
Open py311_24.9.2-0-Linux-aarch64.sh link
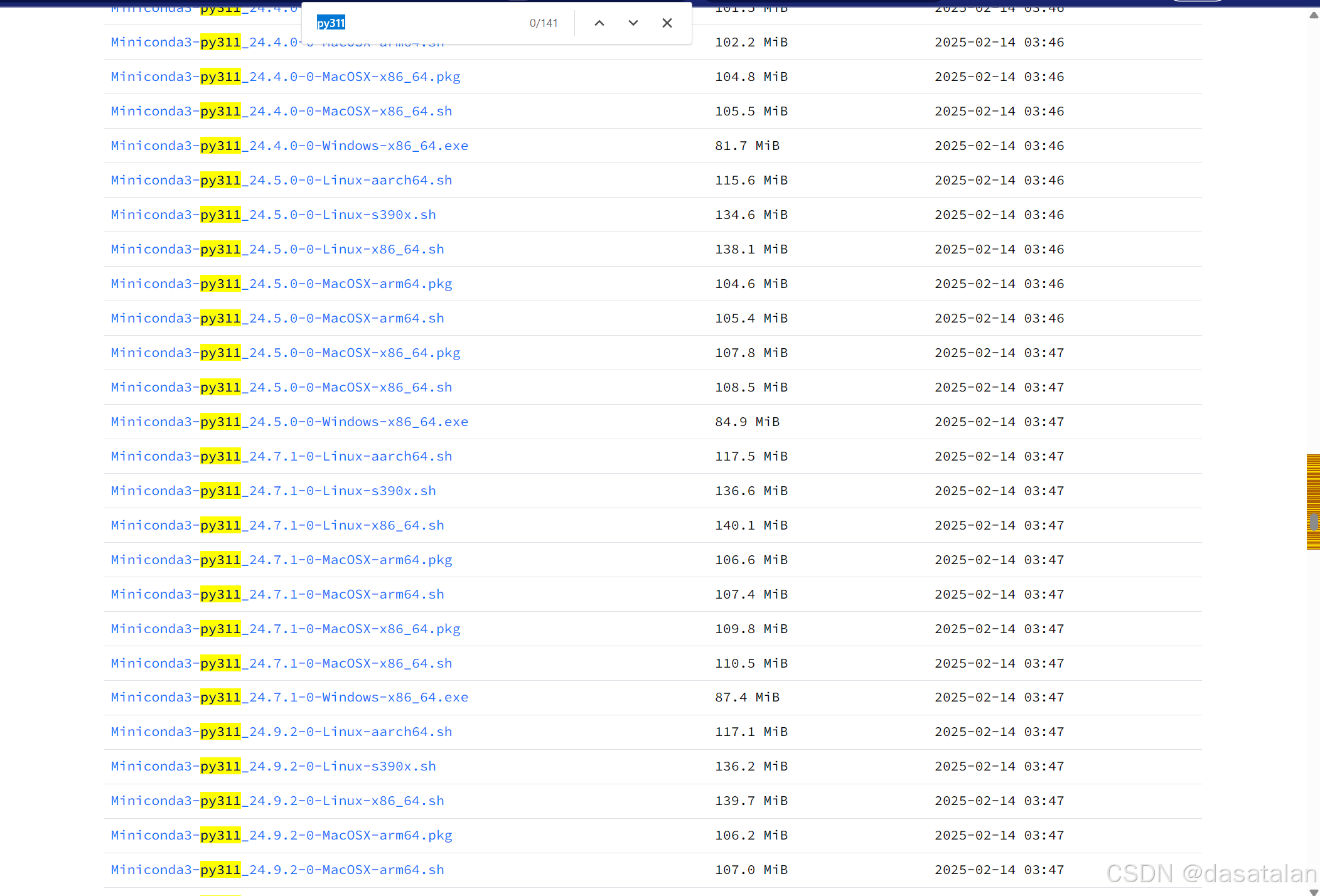click(281, 732)
